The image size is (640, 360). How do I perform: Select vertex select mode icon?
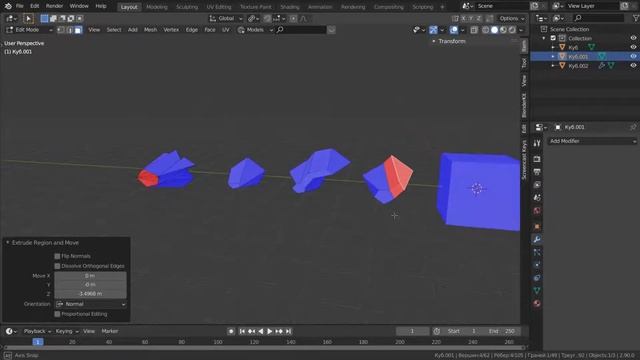tap(61, 30)
